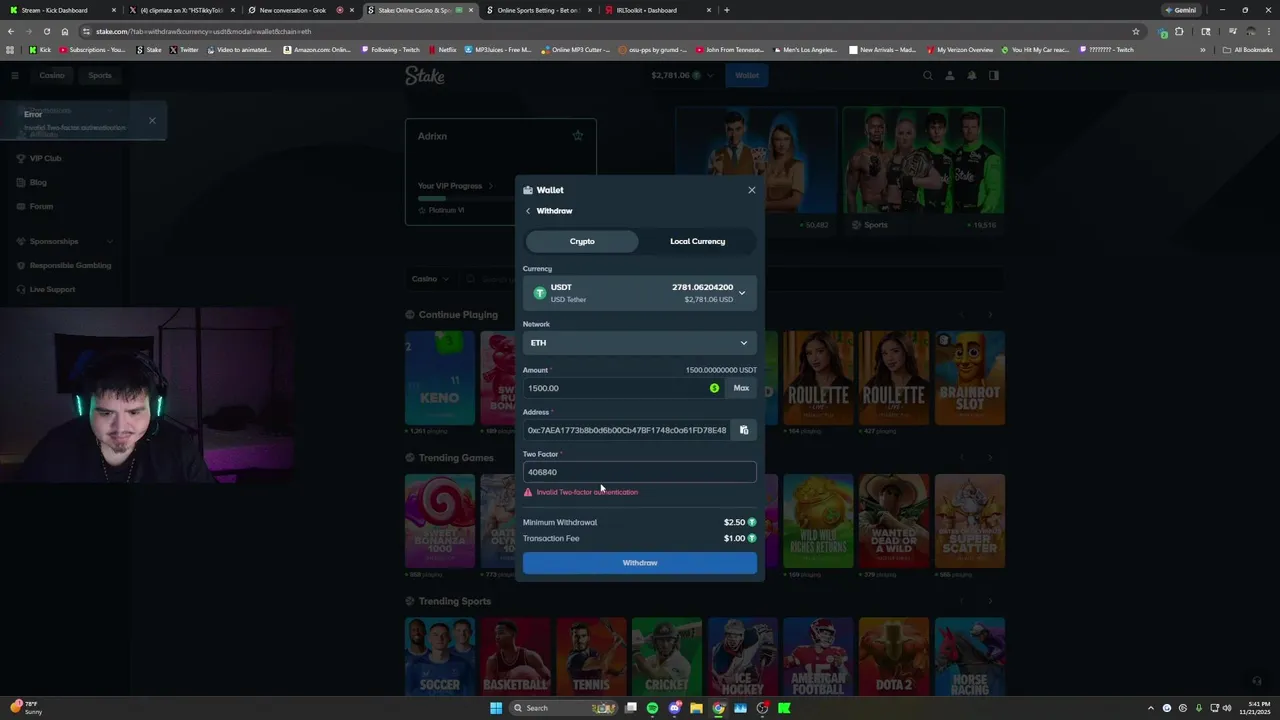Open the Gemini button in Chrome
This screenshot has width=1280, height=720.
click(1180, 10)
